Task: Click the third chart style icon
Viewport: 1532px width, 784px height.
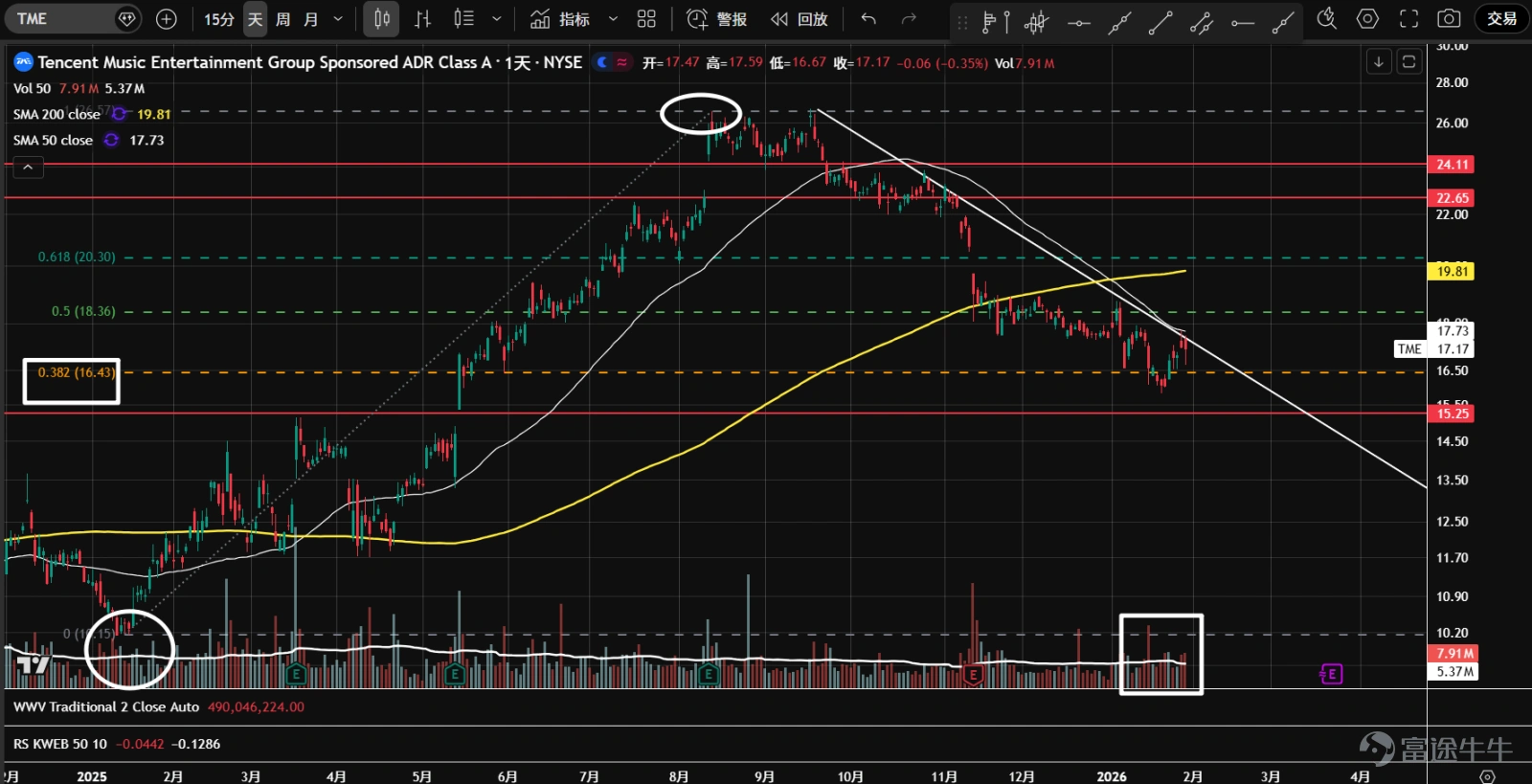Action: pyautogui.click(x=463, y=19)
